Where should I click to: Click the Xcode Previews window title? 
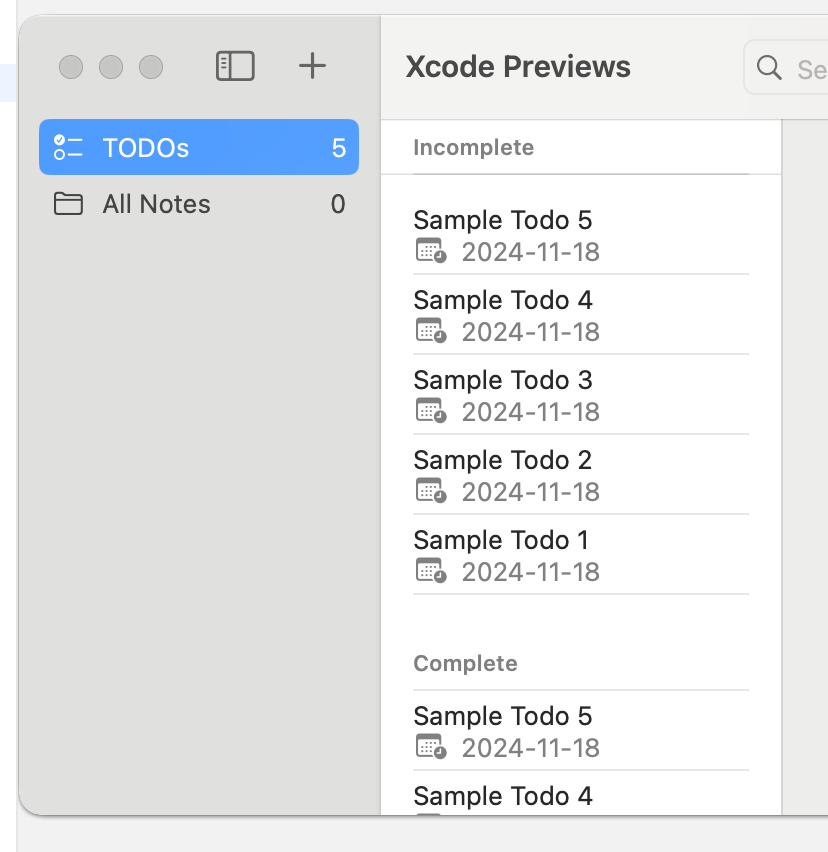click(x=518, y=67)
